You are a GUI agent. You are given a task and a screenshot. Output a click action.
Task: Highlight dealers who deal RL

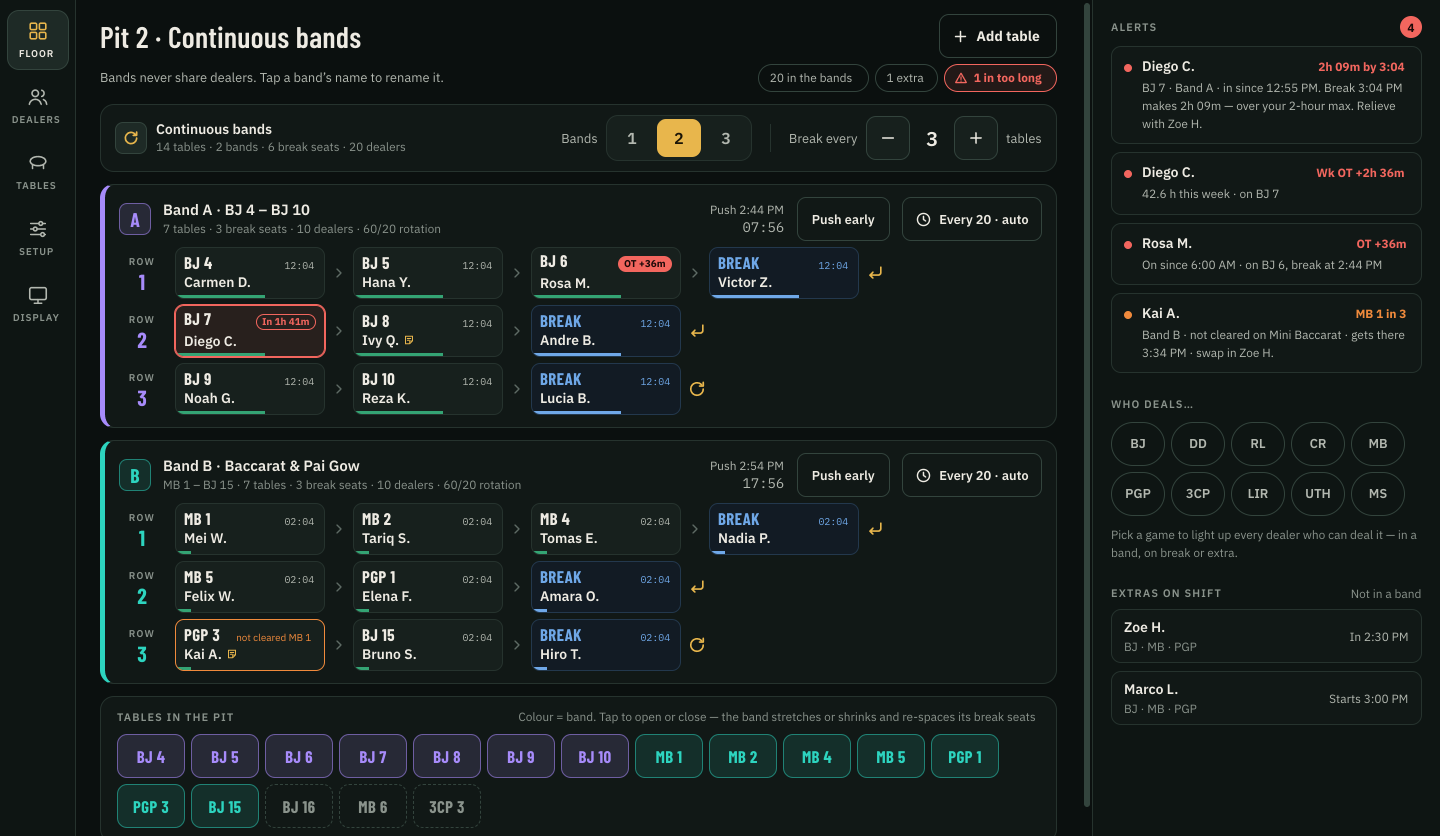[1258, 443]
